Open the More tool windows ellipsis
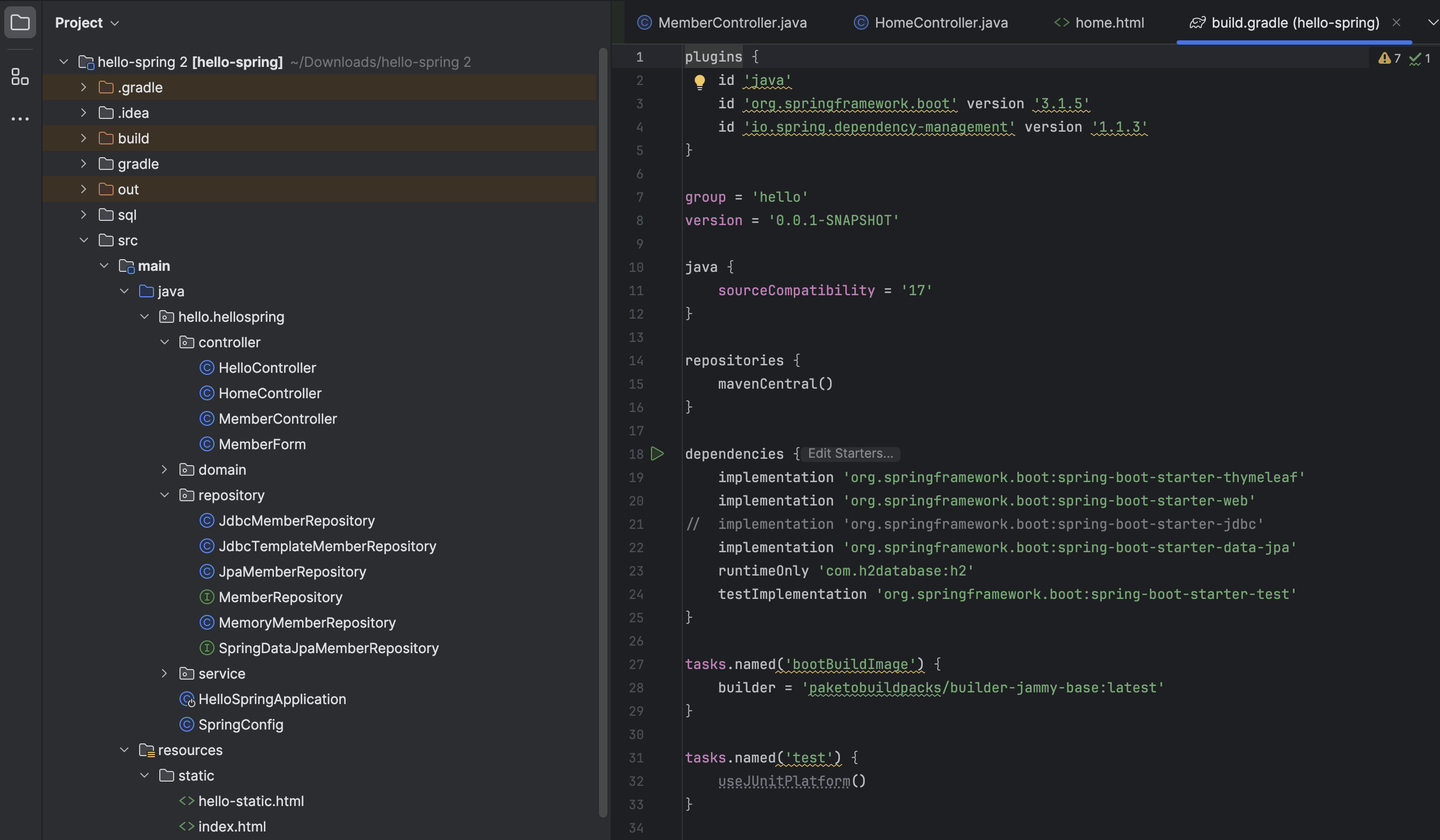The width and height of the screenshot is (1440, 840). point(20,119)
